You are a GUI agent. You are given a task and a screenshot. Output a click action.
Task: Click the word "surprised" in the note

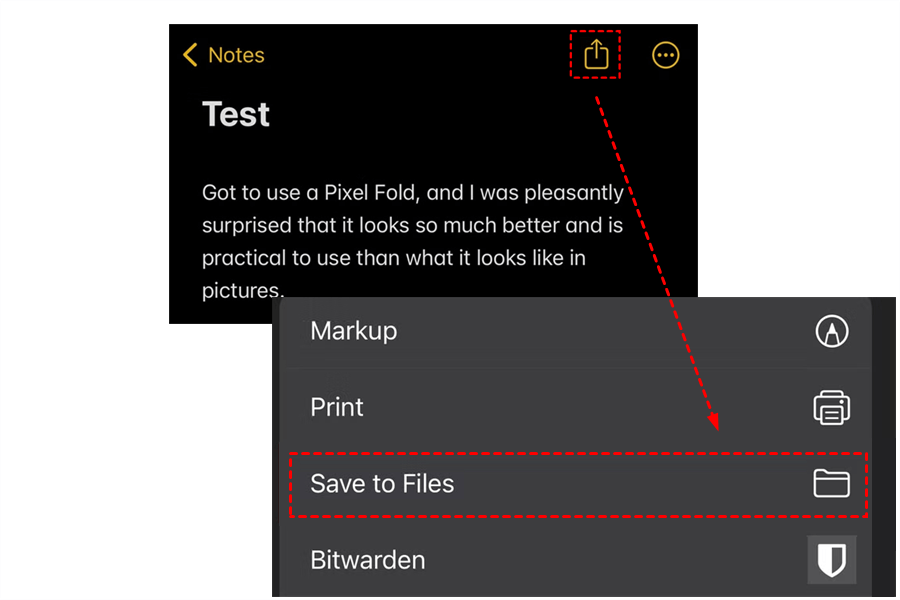point(247,225)
